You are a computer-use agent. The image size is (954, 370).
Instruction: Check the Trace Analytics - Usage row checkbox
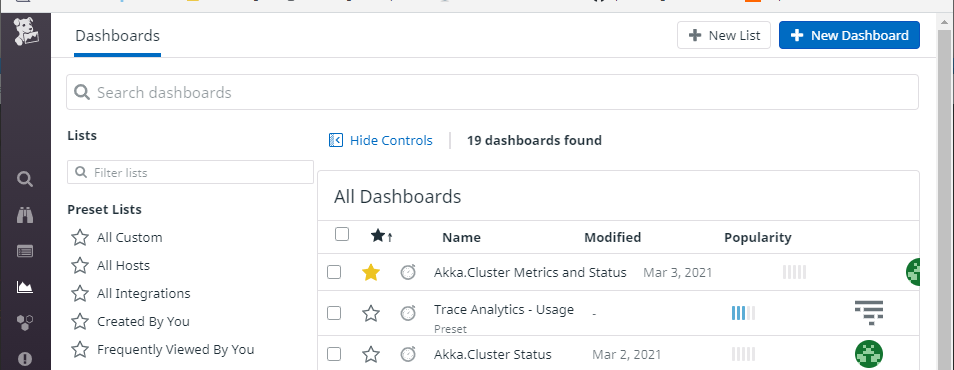pyautogui.click(x=334, y=313)
